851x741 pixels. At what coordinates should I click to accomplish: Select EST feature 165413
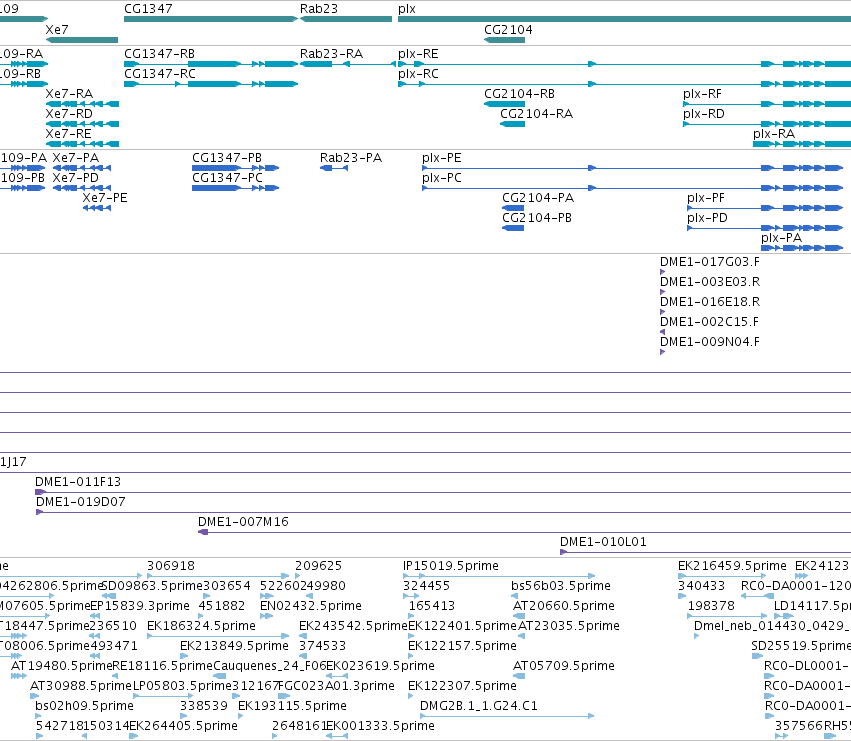click(411, 616)
